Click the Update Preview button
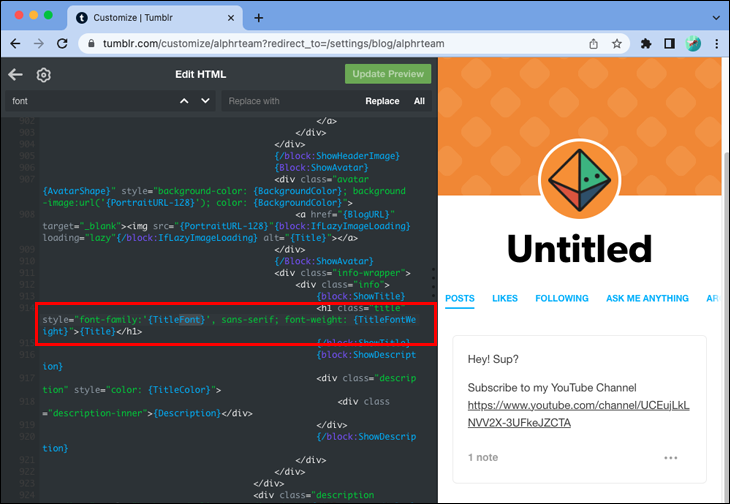Screen dimensions: 730x504 (388, 74)
